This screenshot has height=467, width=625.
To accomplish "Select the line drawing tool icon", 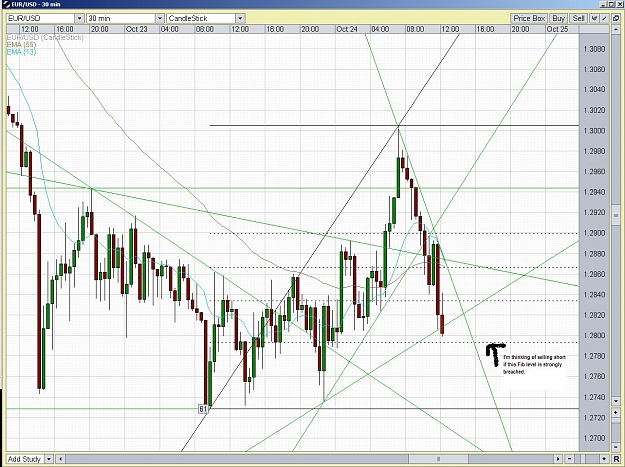I will click(x=604, y=18).
